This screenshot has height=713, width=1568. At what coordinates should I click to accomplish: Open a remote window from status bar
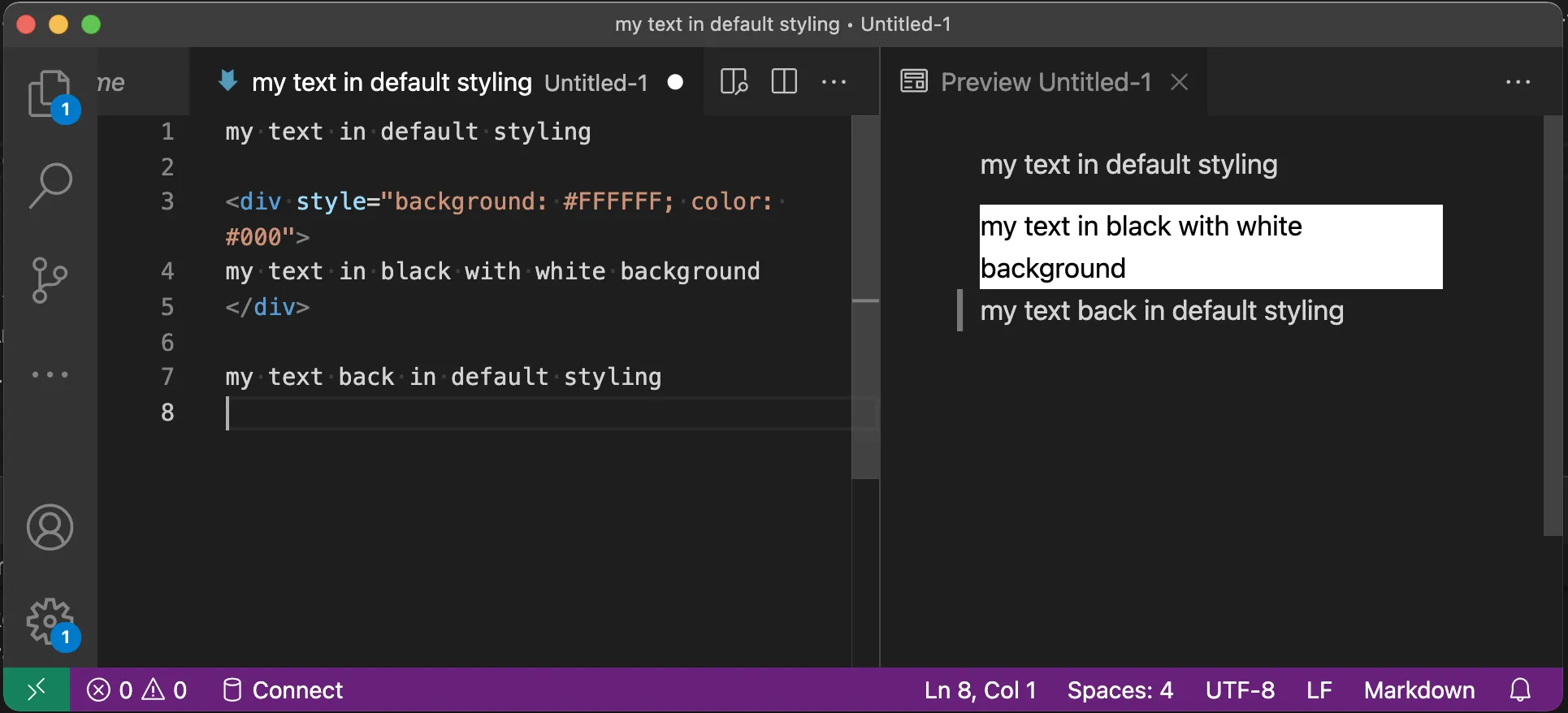[x=37, y=690]
